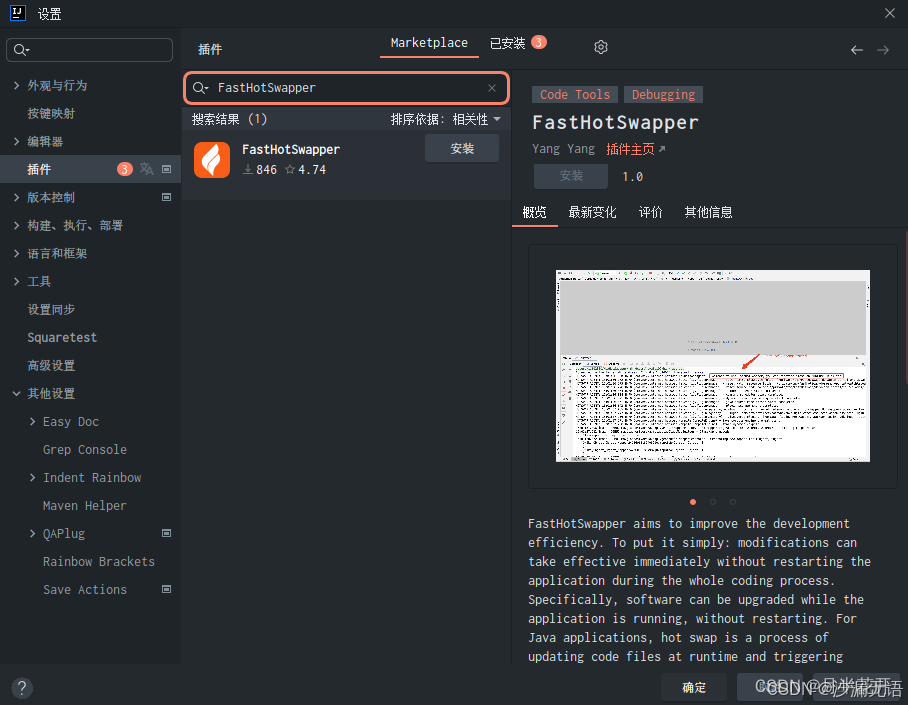Show the third screenshot carousel dot
Image resolution: width=908 pixels, height=705 pixels.
[733, 502]
